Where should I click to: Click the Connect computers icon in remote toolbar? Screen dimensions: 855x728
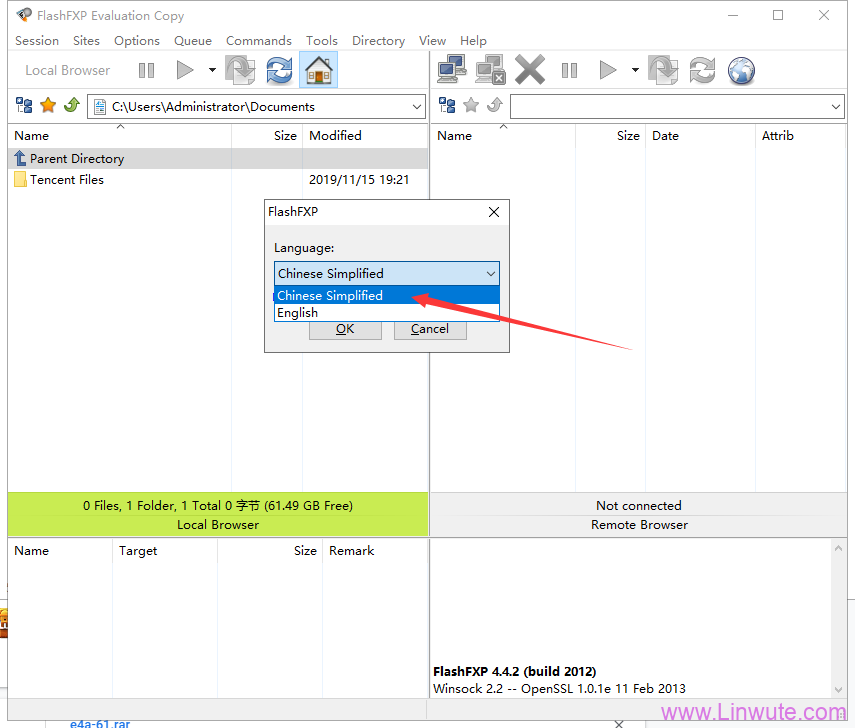[x=451, y=69]
